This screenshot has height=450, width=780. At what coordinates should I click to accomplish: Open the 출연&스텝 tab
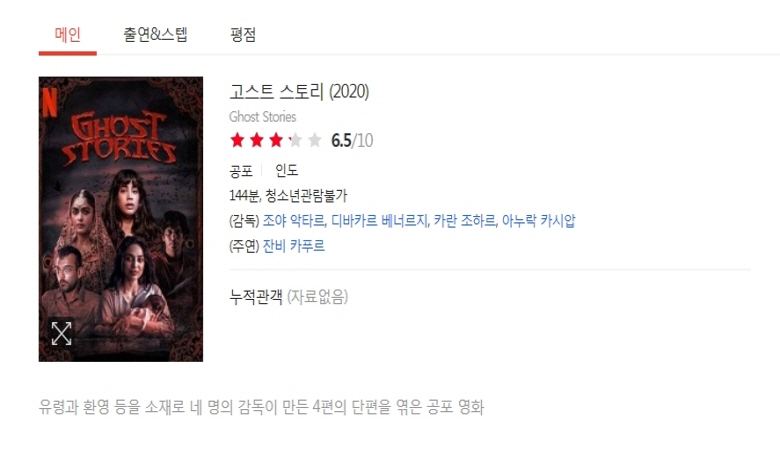155,35
